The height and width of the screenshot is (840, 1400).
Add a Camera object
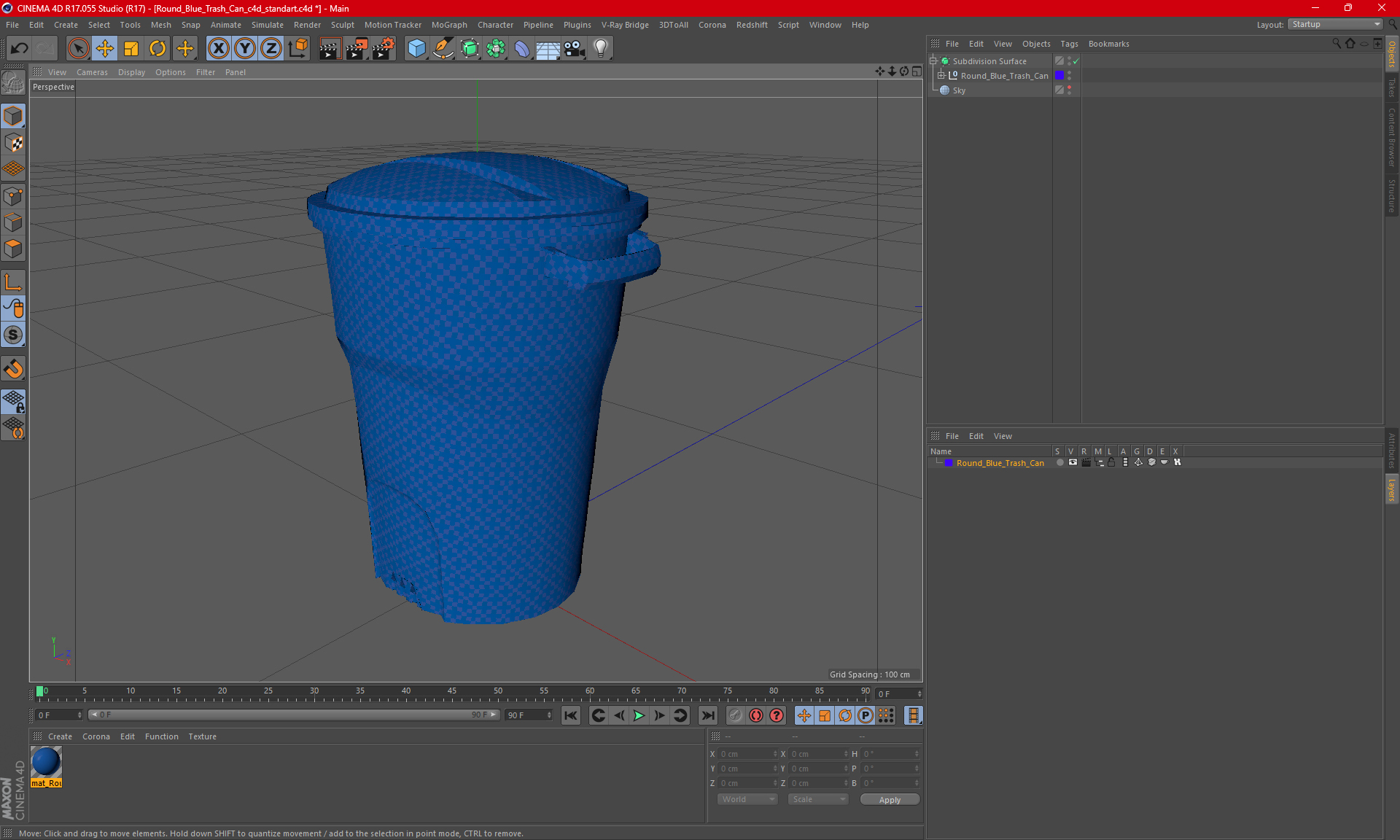(575, 48)
